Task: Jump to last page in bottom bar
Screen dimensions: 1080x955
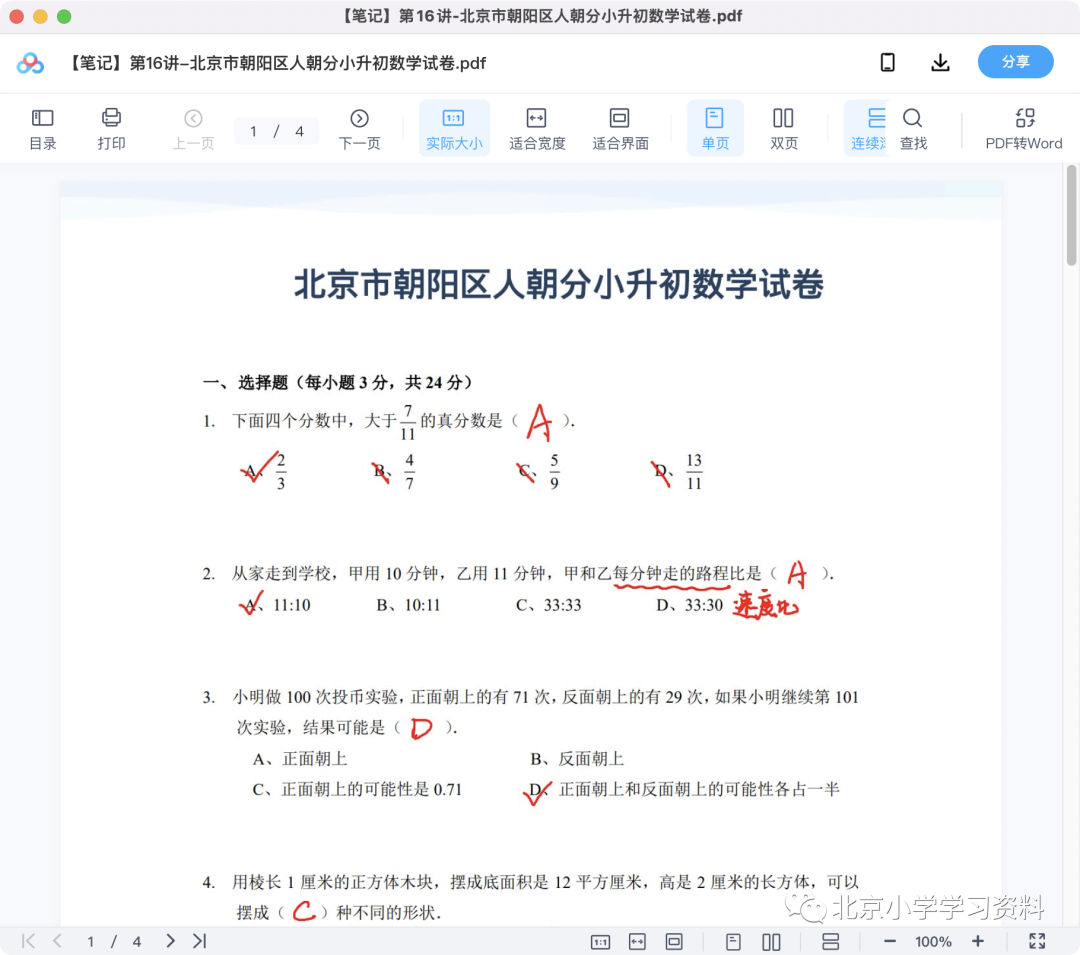Action: [x=199, y=941]
